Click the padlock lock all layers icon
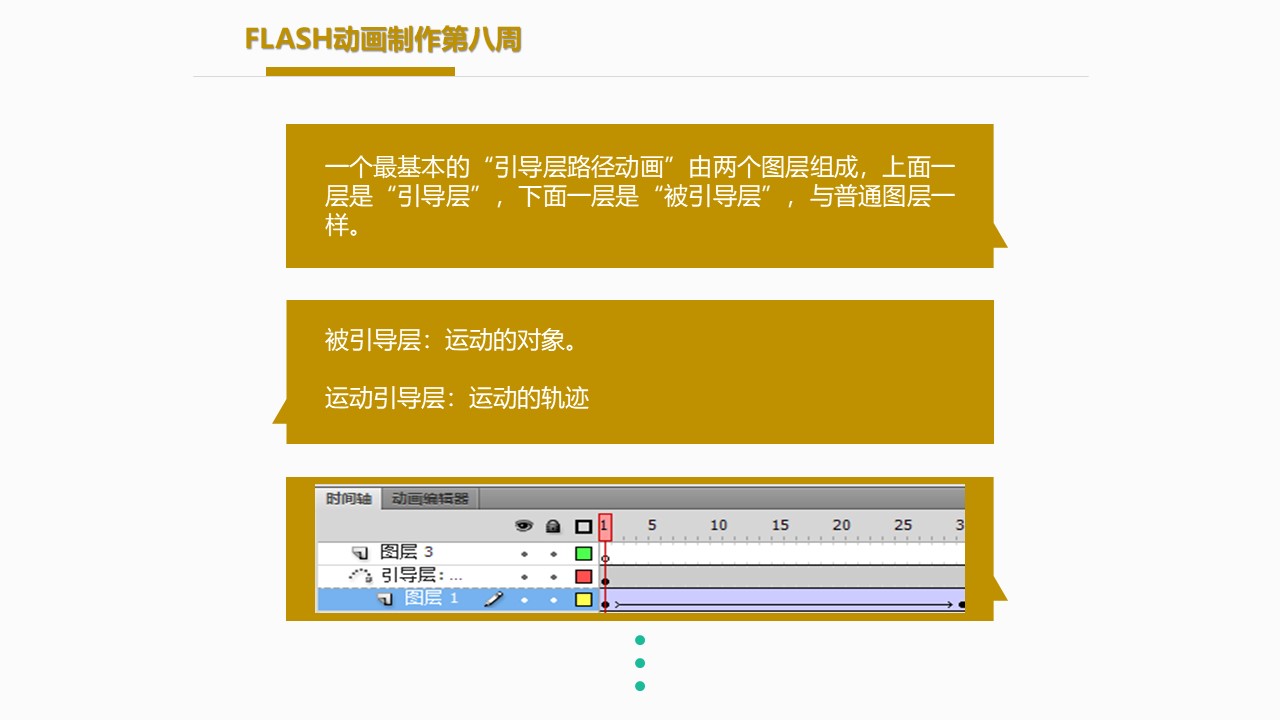The width and height of the screenshot is (1280, 720). point(553,526)
